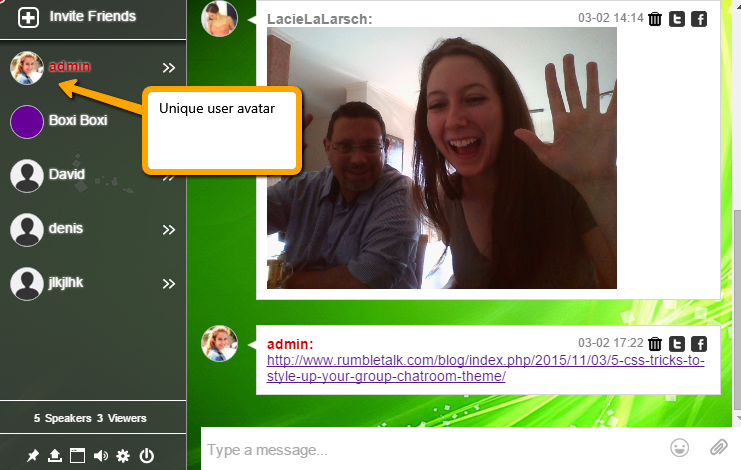Expand denis user options chevron
Viewport: 741px width, 470px height.
point(169,230)
